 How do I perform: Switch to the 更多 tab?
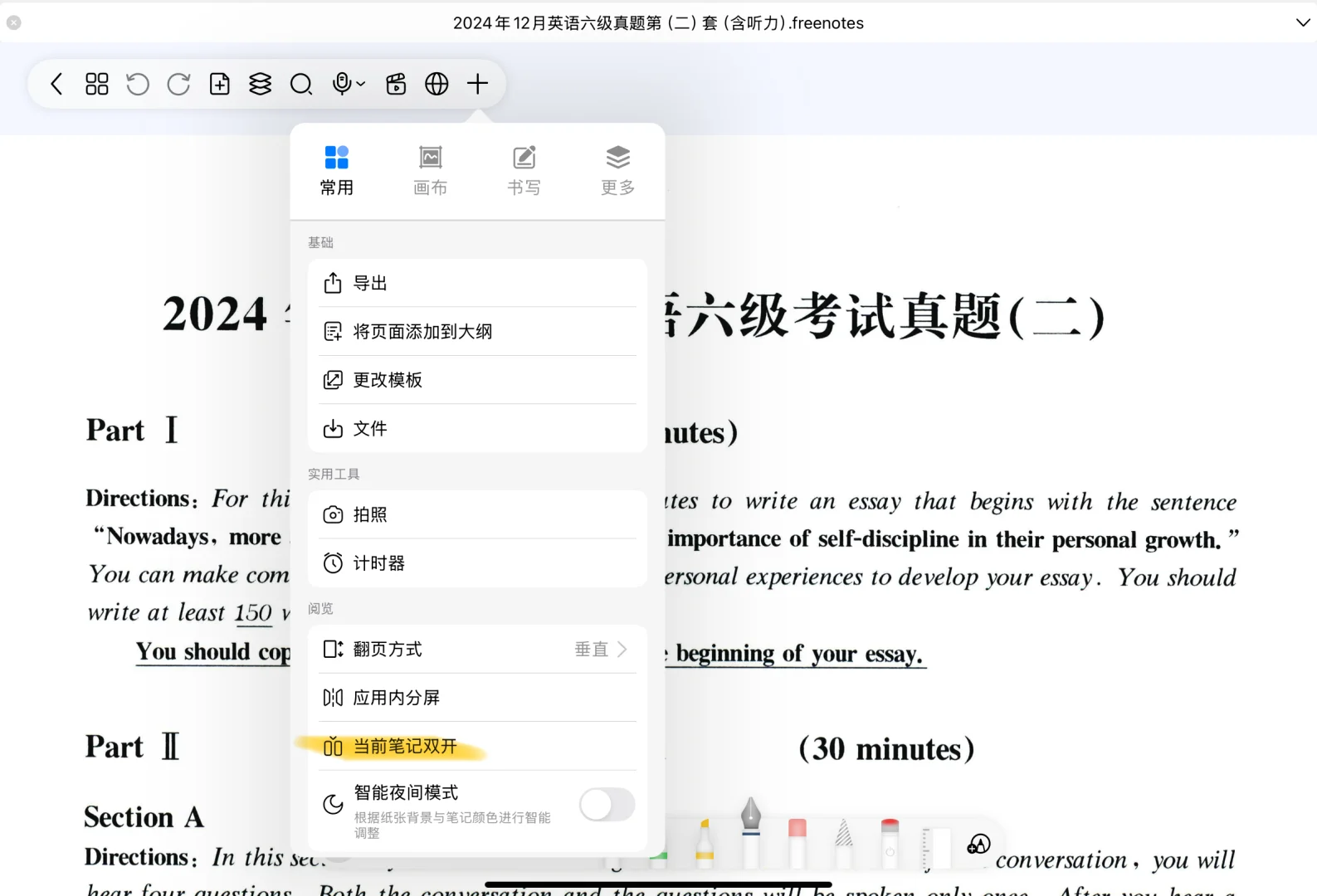pos(618,171)
